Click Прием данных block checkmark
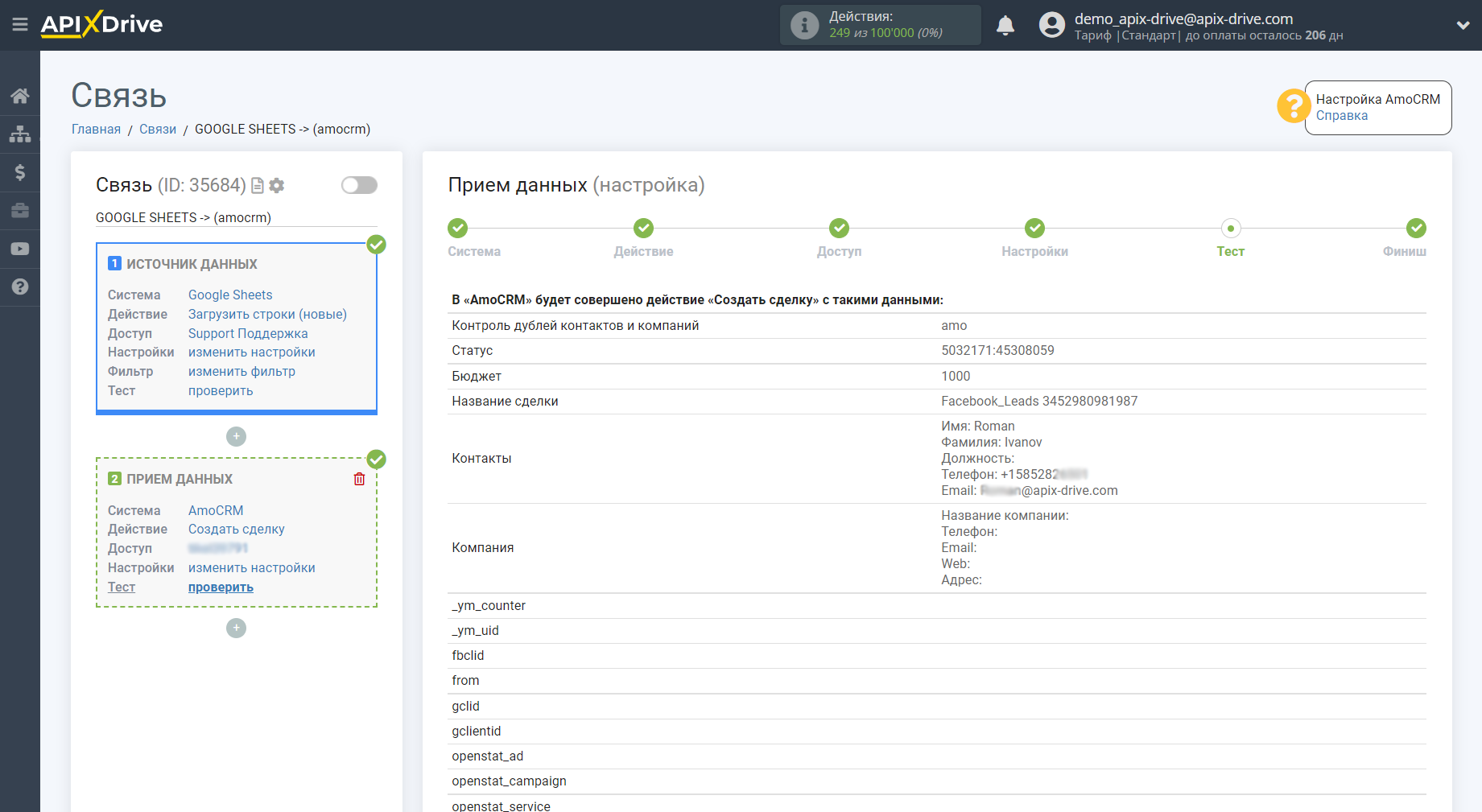 click(376, 460)
